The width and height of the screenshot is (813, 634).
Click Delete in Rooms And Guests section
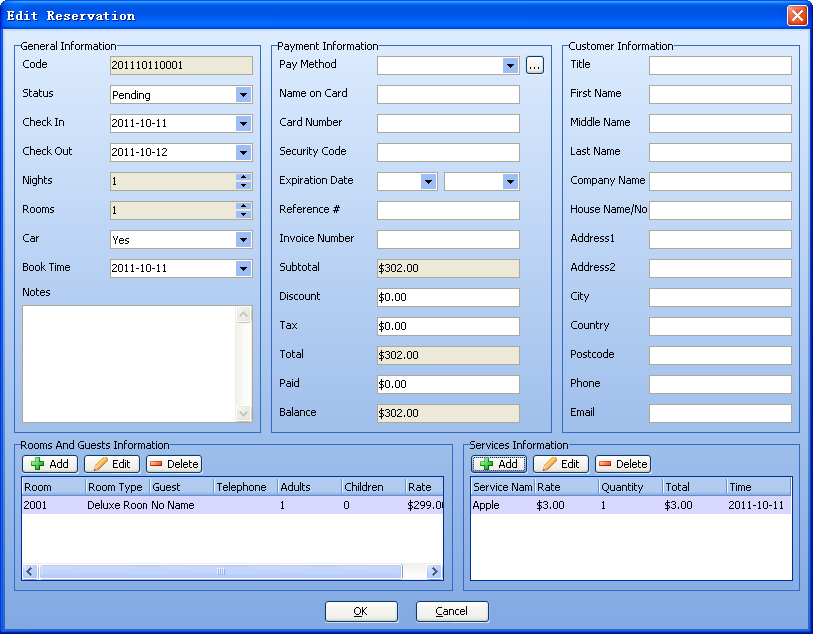[x=173, y=464]
